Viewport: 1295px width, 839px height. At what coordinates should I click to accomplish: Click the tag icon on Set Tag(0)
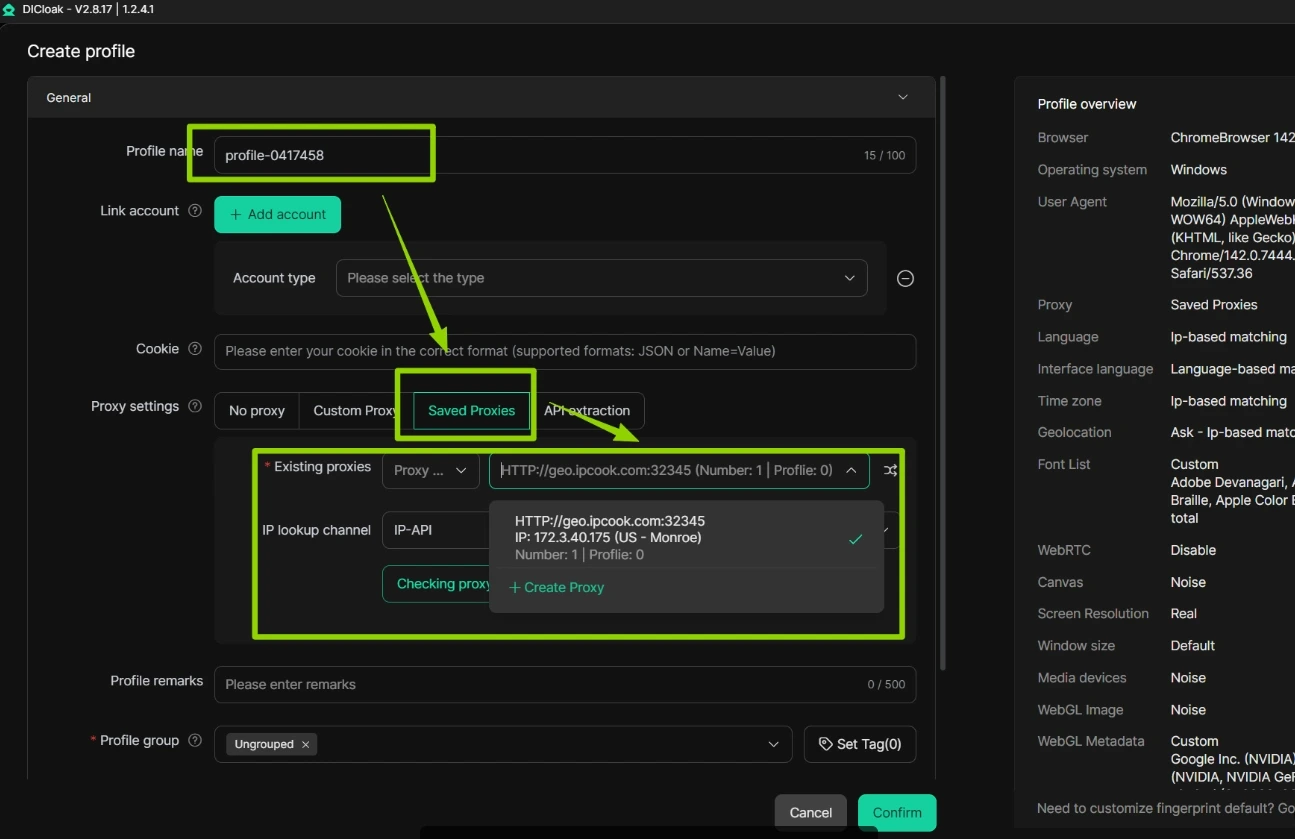coord(824,744)
